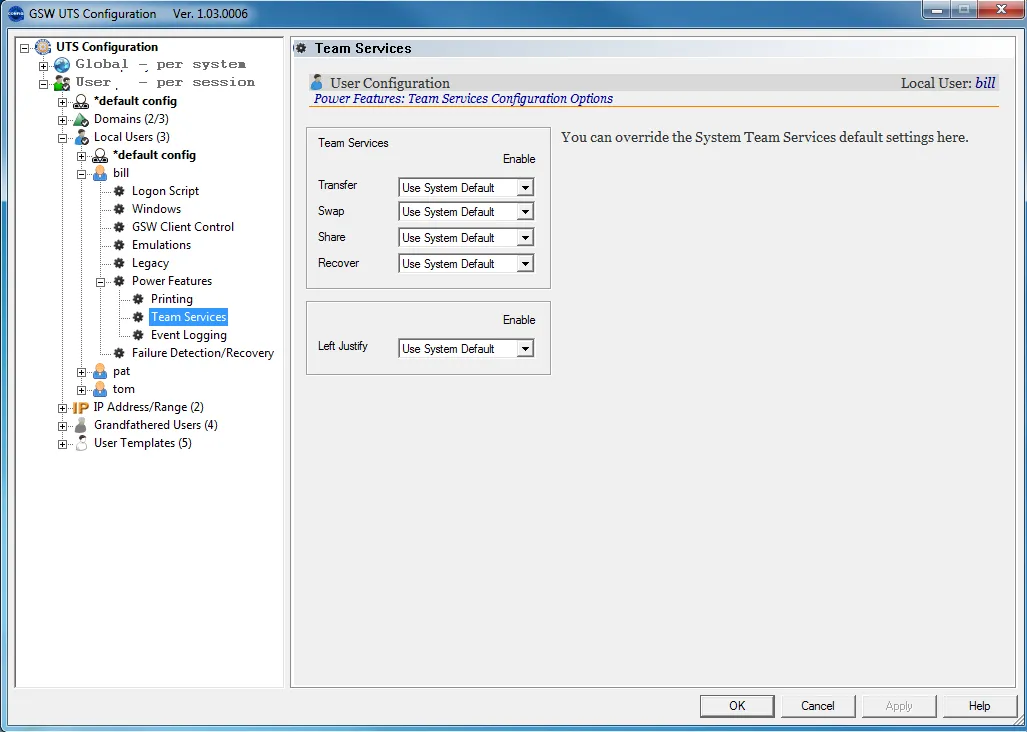Click the OK button
1027x732 pixels.
[737, 706]
